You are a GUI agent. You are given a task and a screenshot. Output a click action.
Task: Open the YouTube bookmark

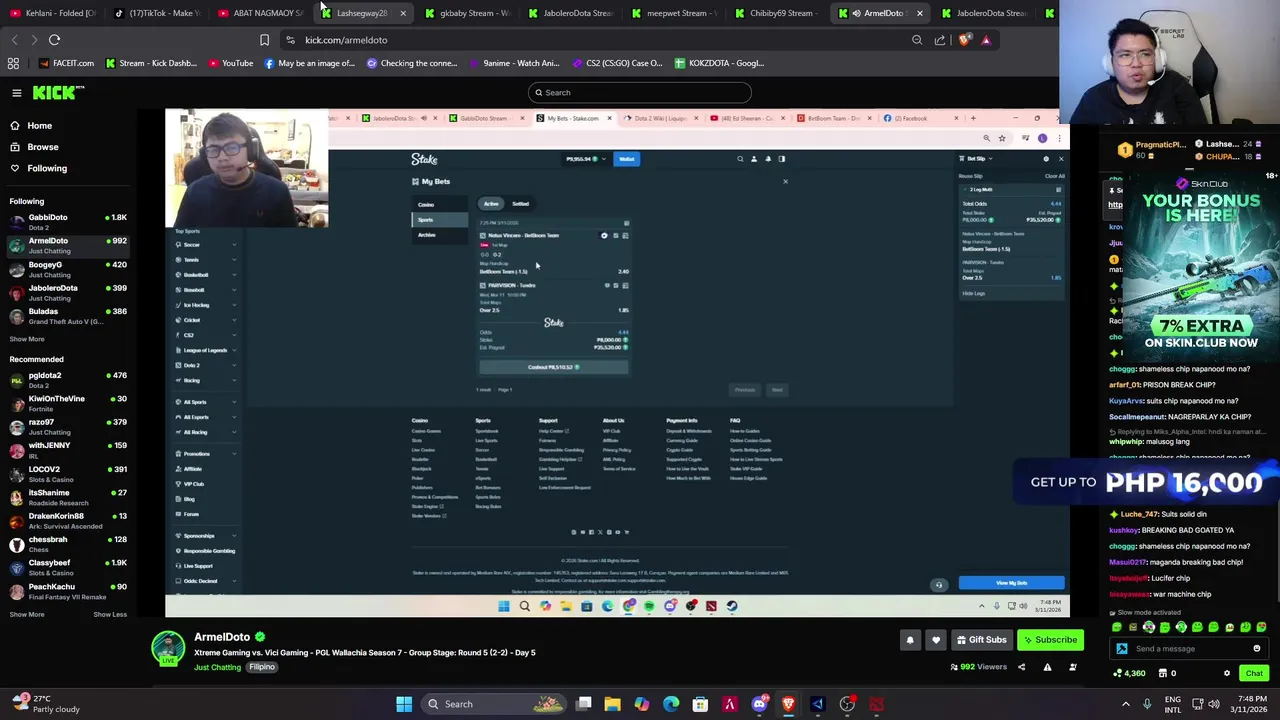(231, 63)
